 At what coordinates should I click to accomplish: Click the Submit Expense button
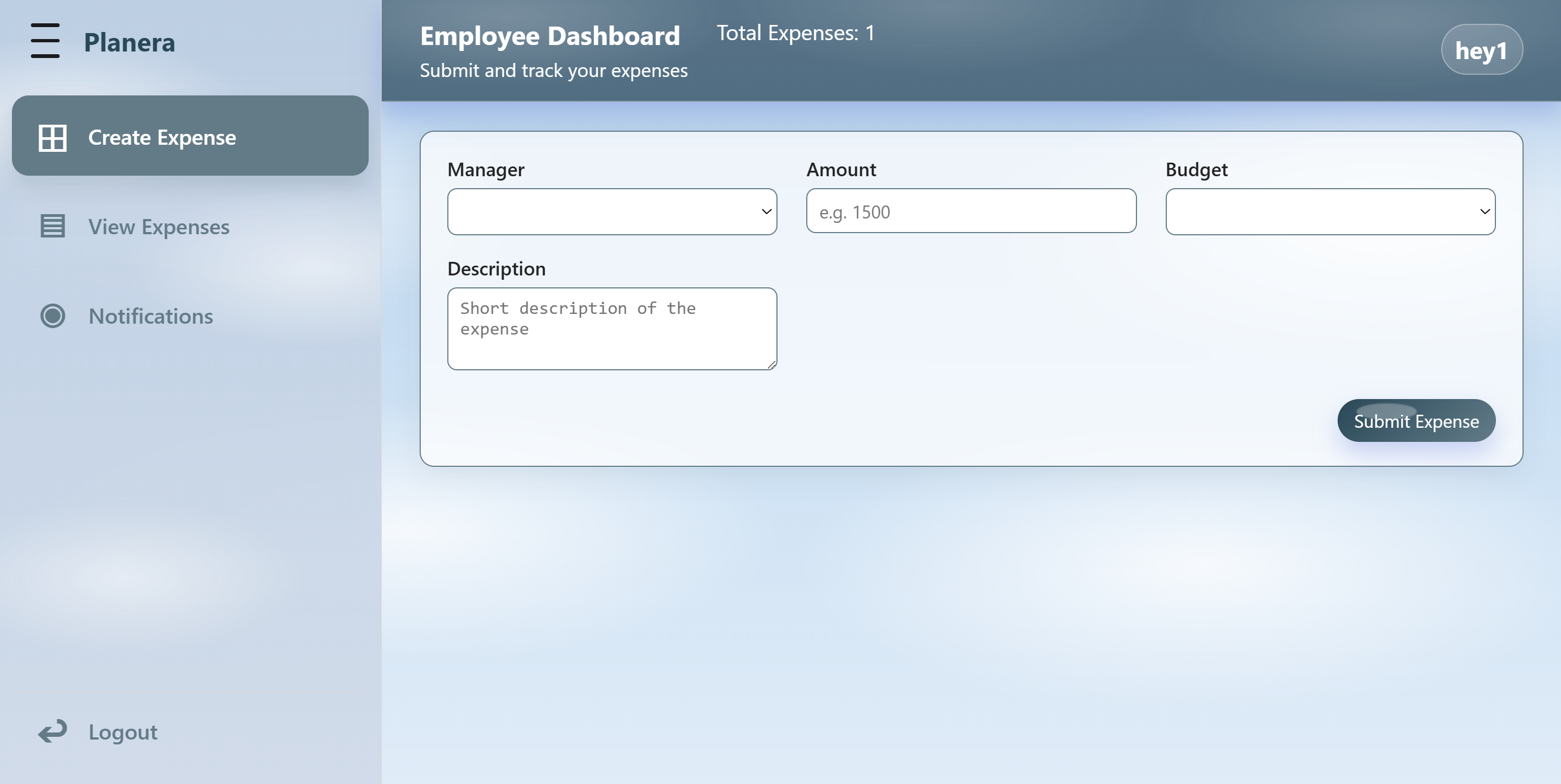click(x=1416, y=421)
